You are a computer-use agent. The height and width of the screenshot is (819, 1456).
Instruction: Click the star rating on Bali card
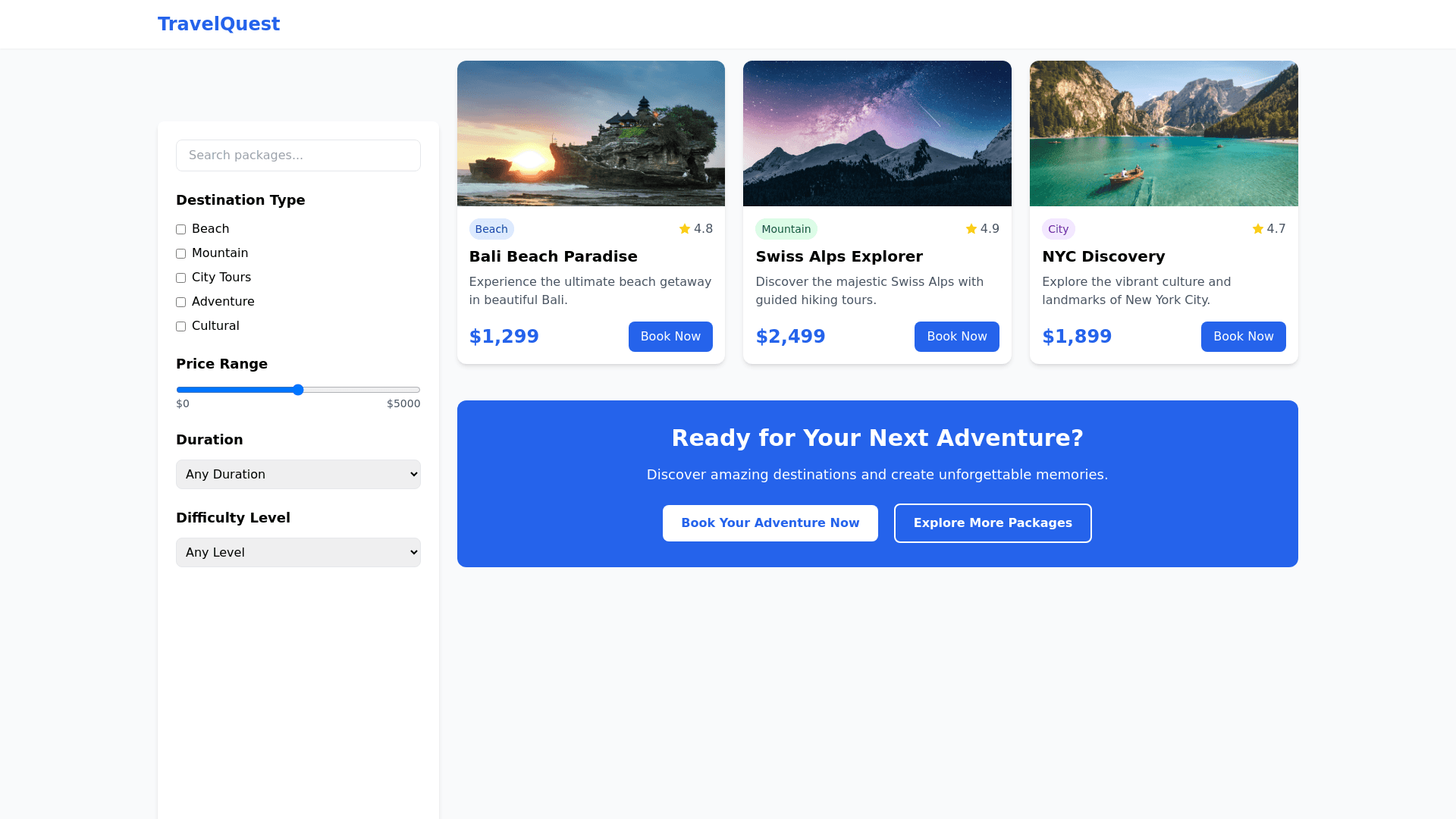pyautogui.click(x=695, y=229)
